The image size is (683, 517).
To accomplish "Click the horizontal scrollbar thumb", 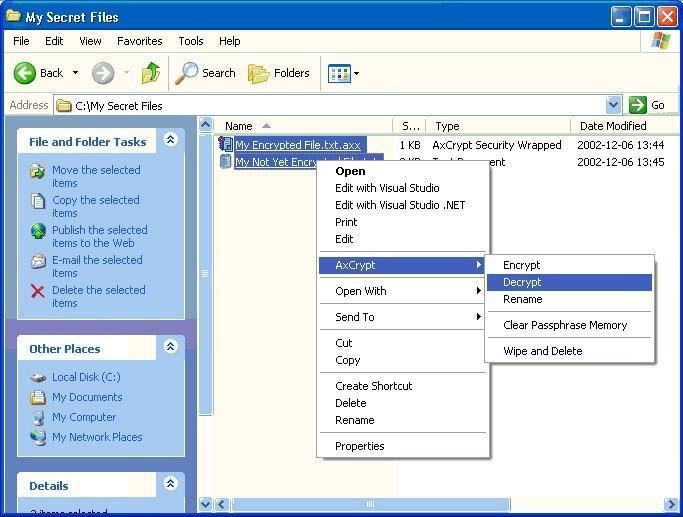I will click(x=370, y=505).
